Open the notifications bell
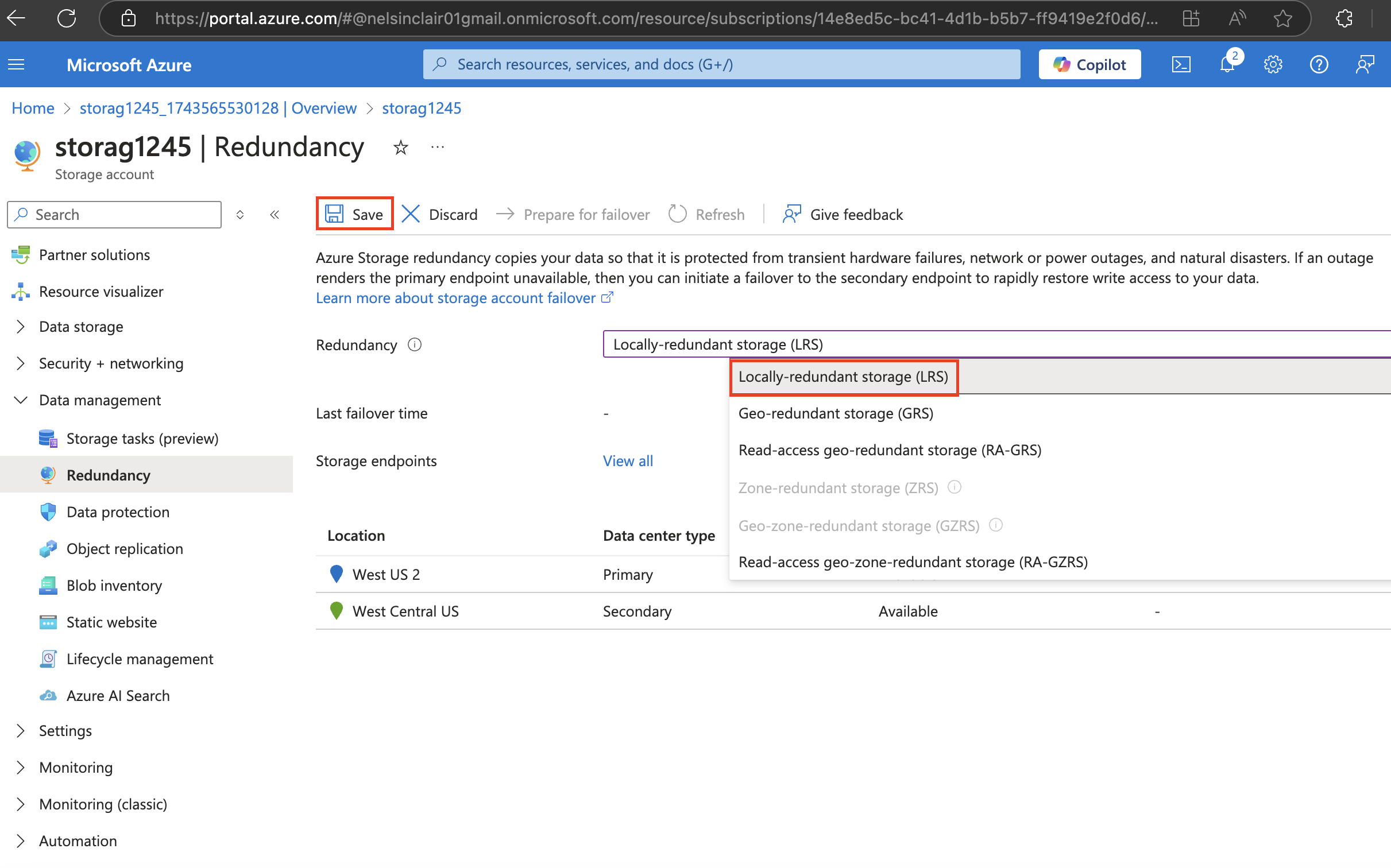This screenshot has height=868, width=1391. [x=1227, y=64]
